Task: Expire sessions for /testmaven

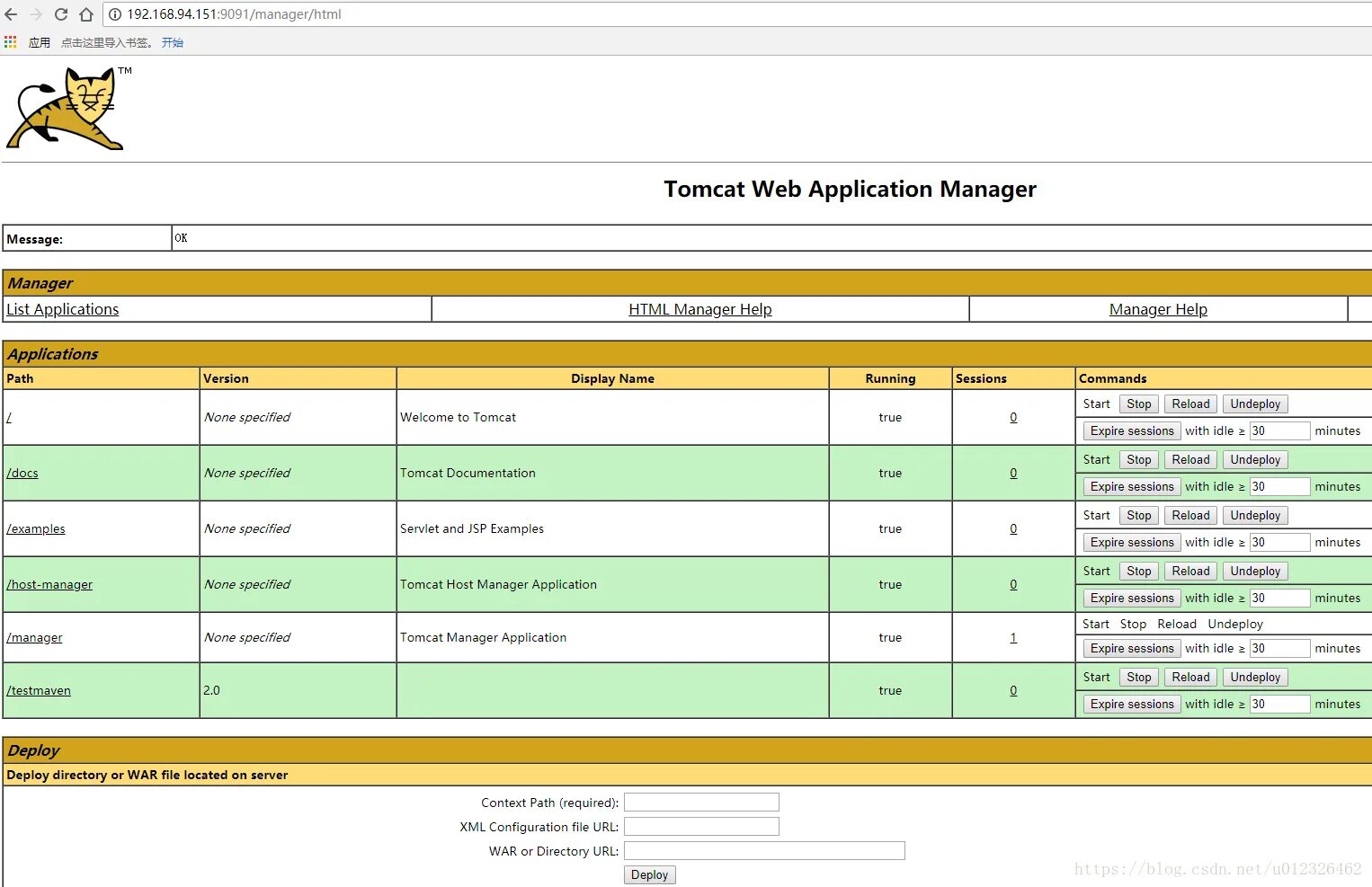Action: coord(1132,705)
